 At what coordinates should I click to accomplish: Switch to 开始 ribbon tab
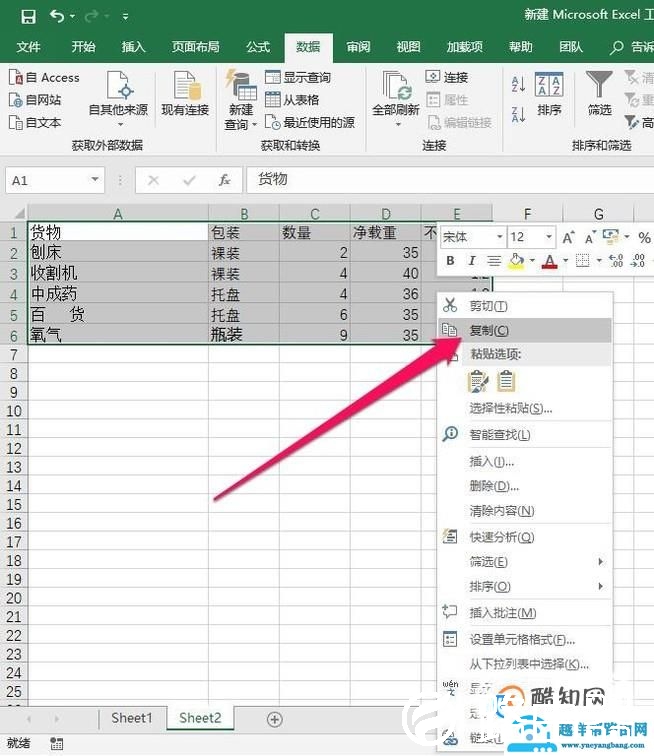click(x=83, y=47)
